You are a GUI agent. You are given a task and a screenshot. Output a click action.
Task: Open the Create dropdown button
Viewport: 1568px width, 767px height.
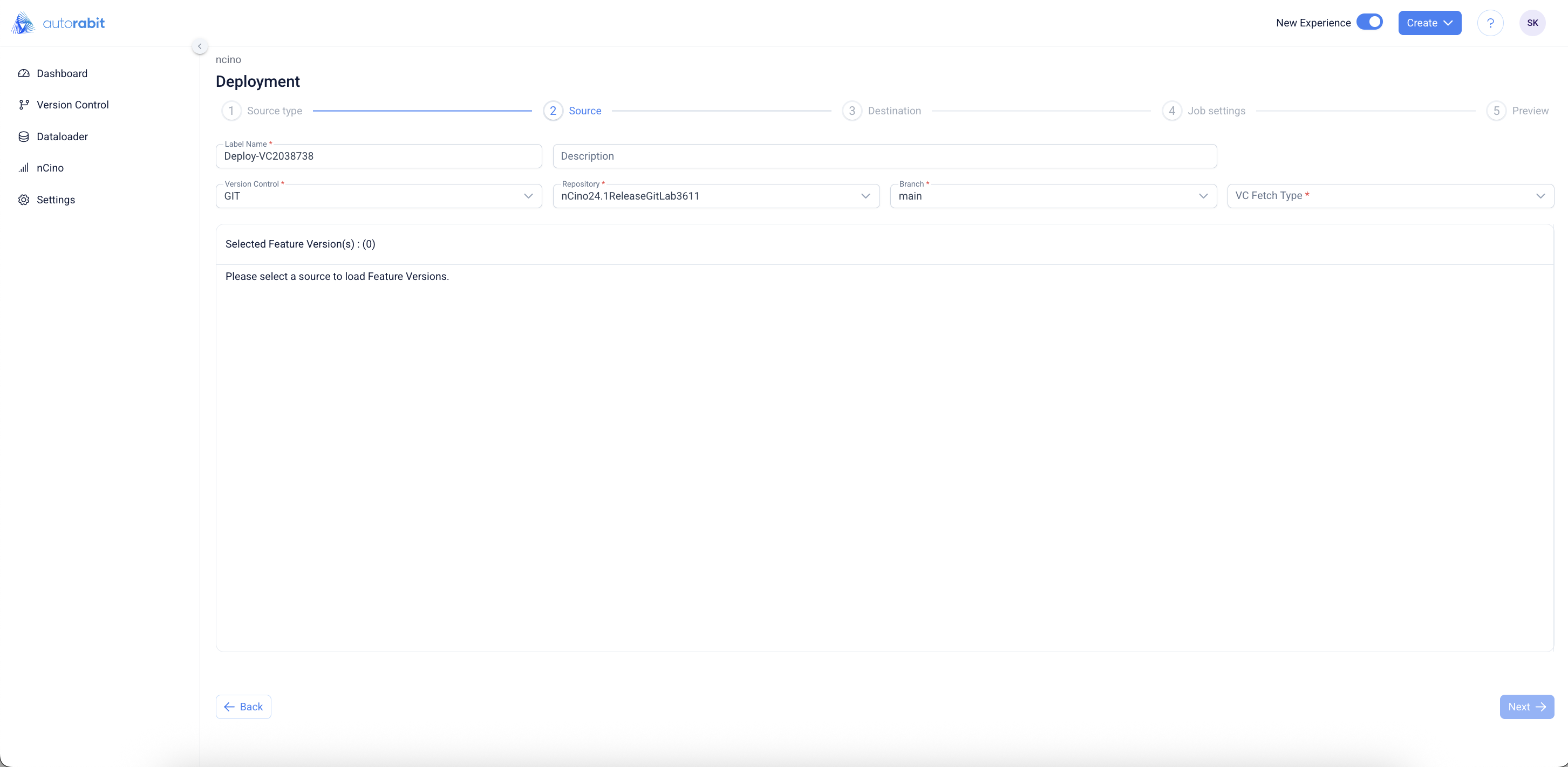tap(1429, 23)
